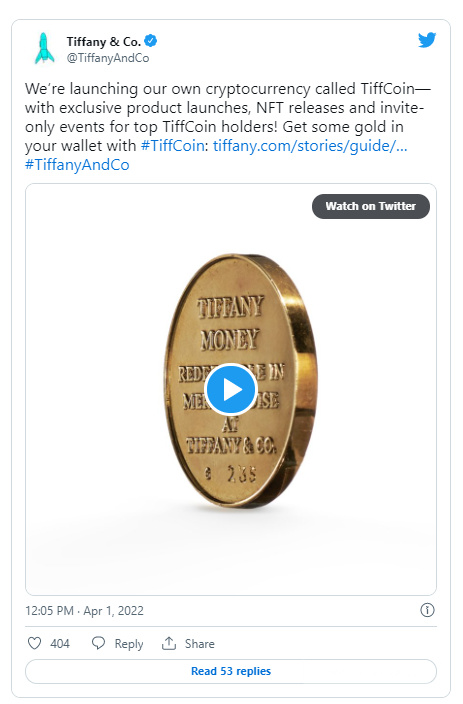This screenshot has height=704, width=463.
Task: Play the TiffCoin video
Action: click(x=231, y=389)
